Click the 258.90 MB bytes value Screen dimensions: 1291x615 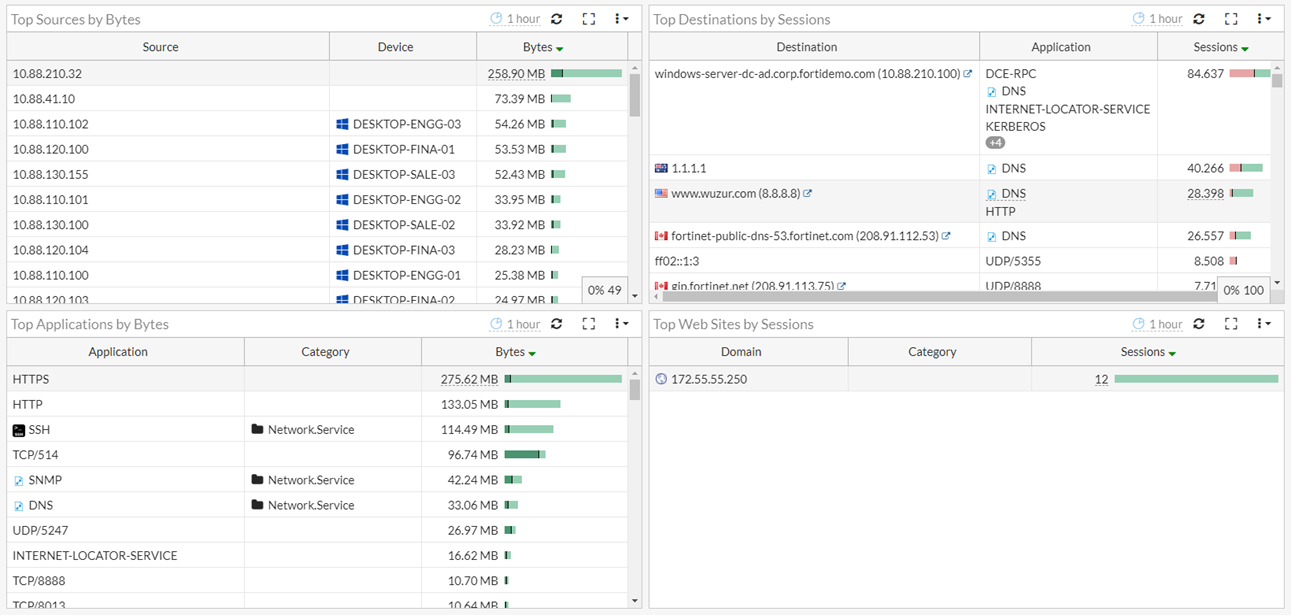coord(516,74)
